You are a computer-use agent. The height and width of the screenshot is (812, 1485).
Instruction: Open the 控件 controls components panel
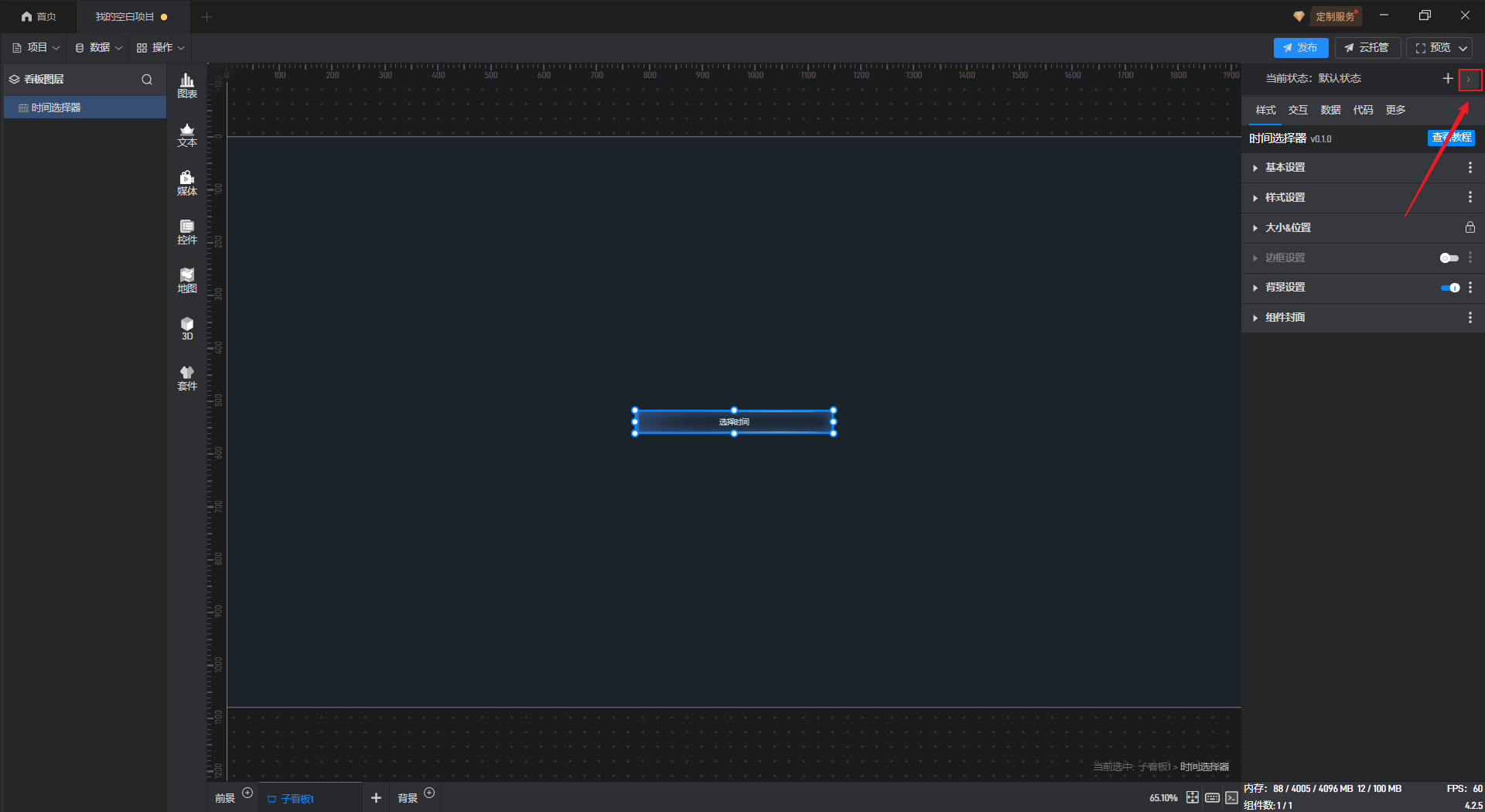187,232
